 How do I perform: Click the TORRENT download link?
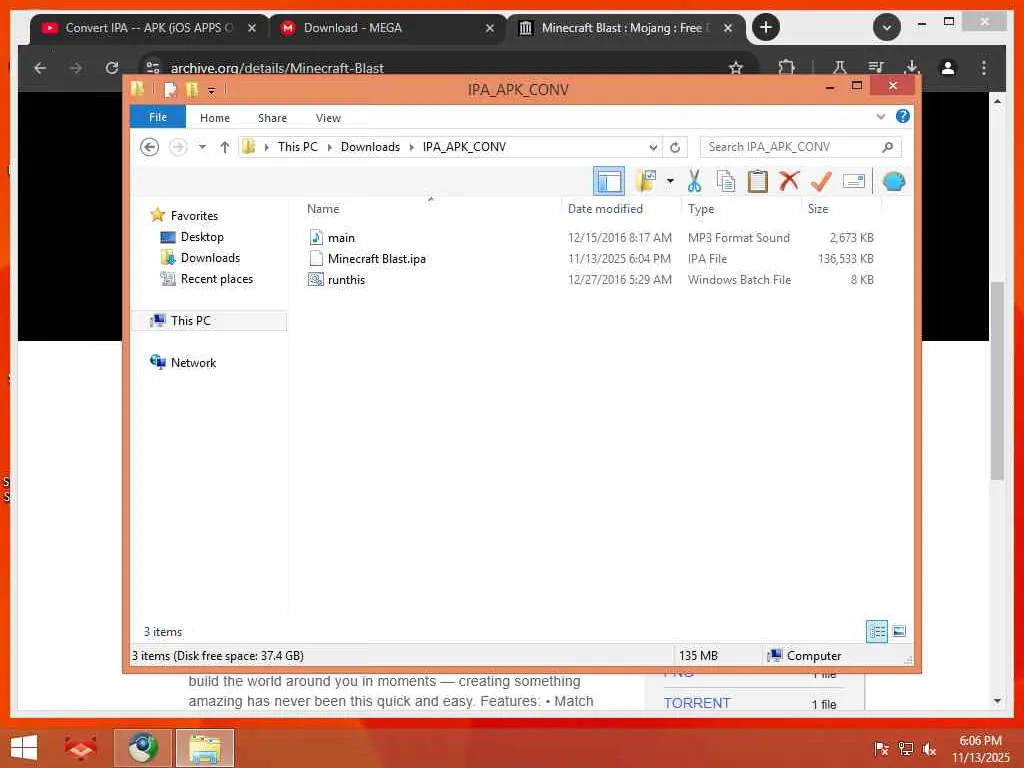(697, 703)
